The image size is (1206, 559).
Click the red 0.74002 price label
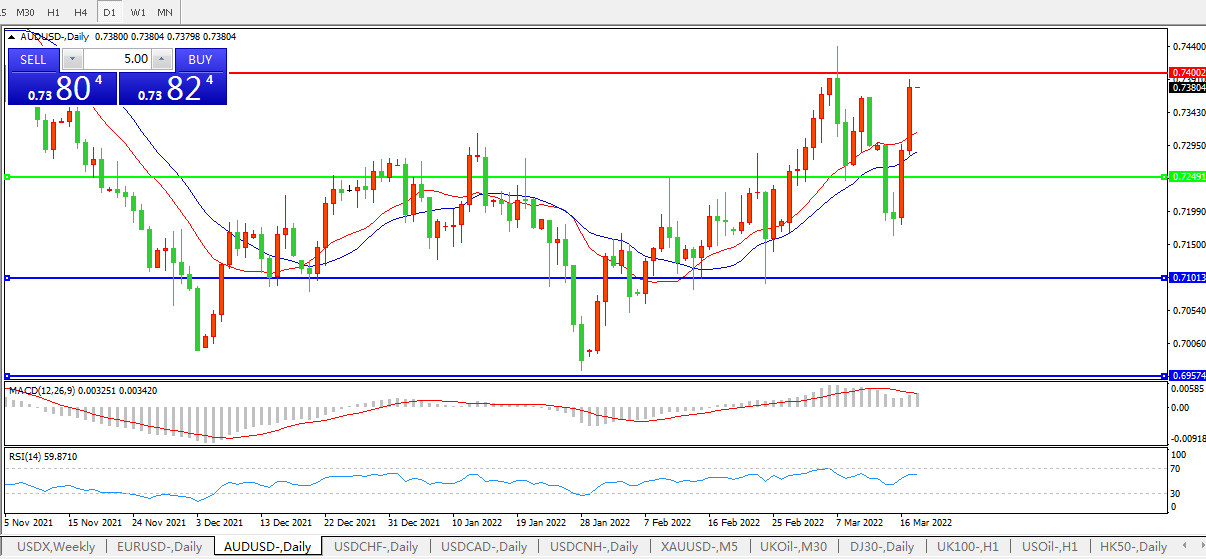coord(1187,73)
